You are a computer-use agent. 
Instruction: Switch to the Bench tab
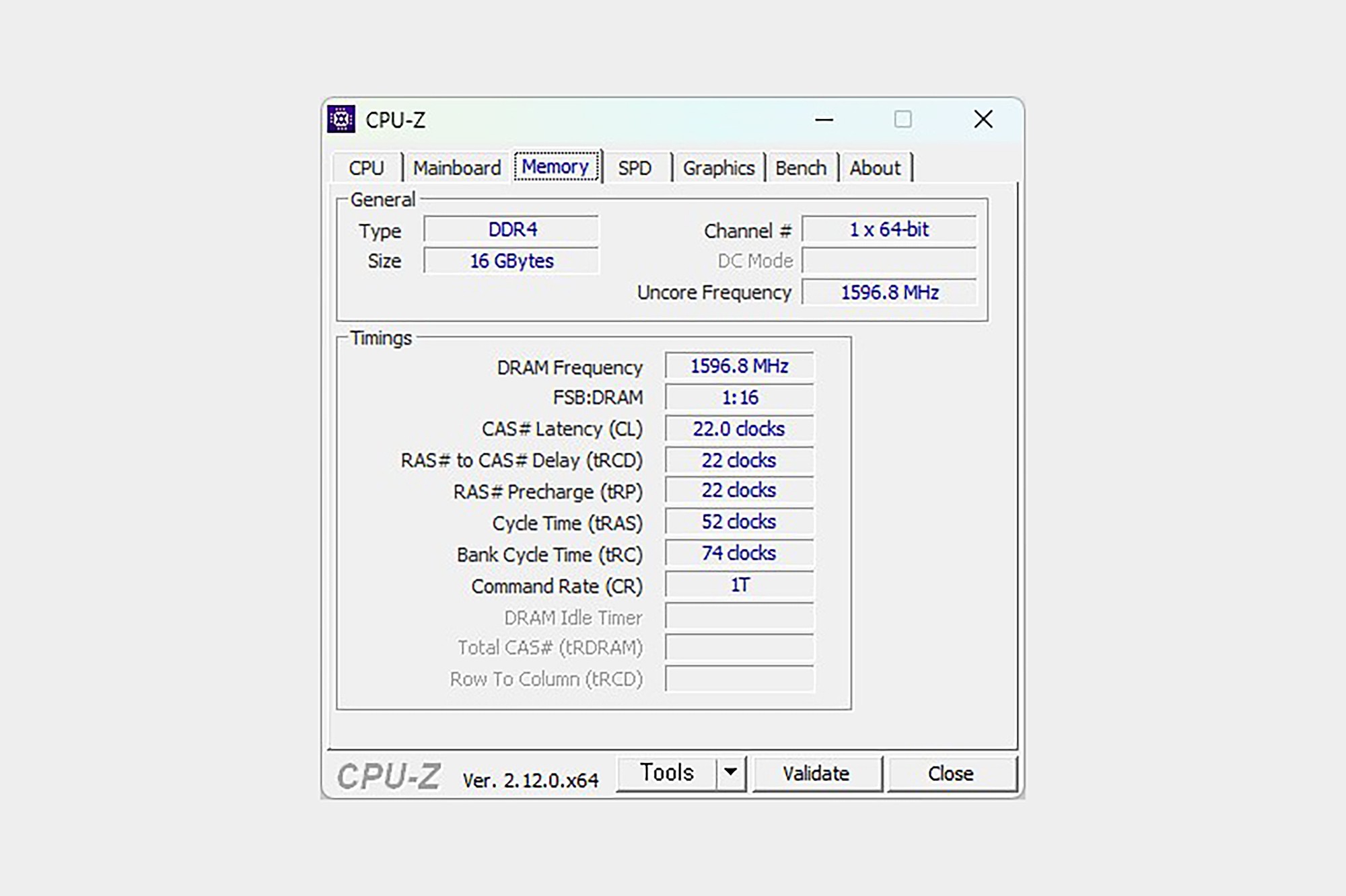coord(800,168)
